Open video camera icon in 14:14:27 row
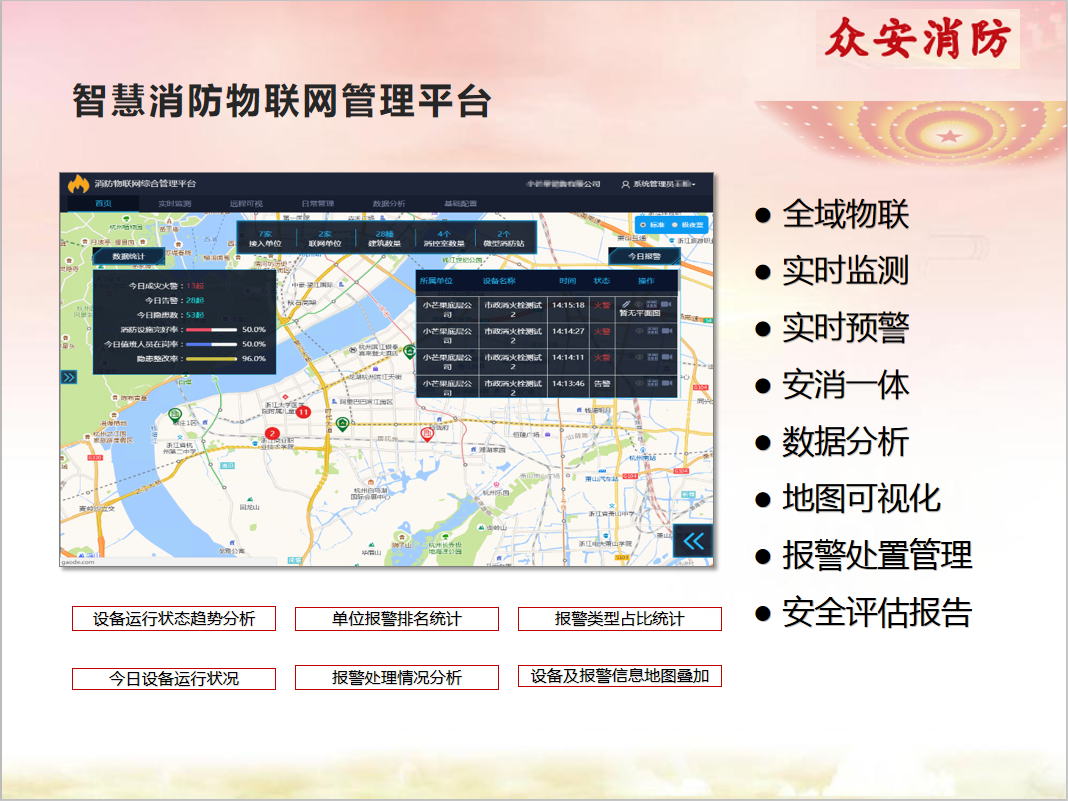1068x801 pixels. (667, 330)
